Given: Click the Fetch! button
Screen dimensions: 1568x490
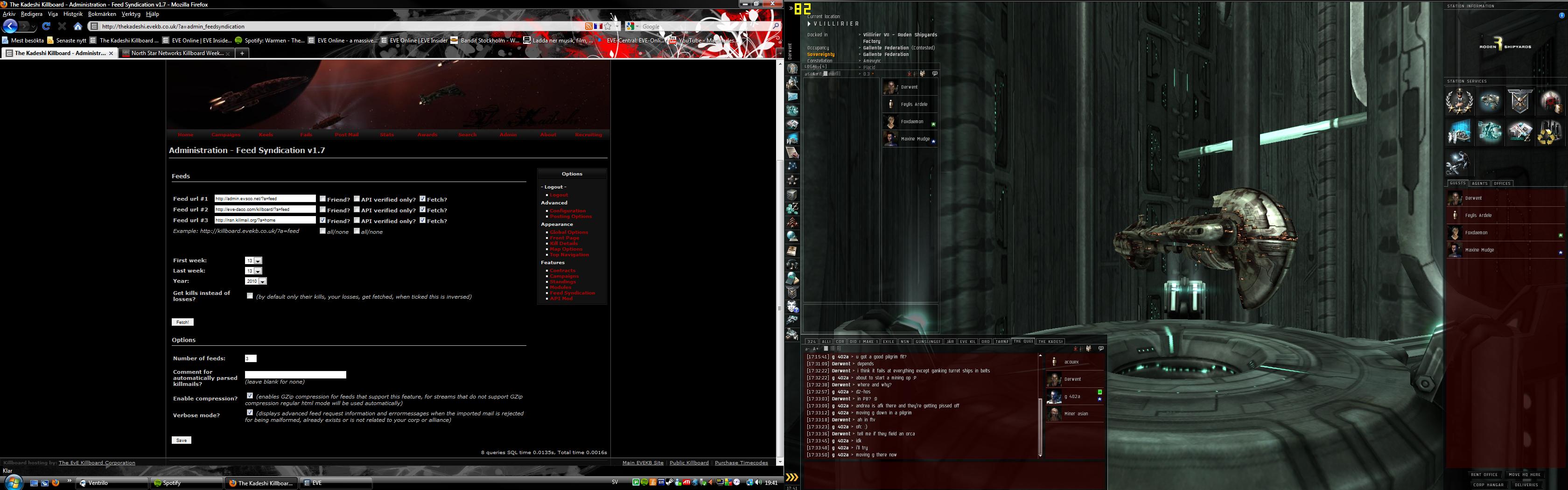Looking at the screenshot, I should click(182, 322).
